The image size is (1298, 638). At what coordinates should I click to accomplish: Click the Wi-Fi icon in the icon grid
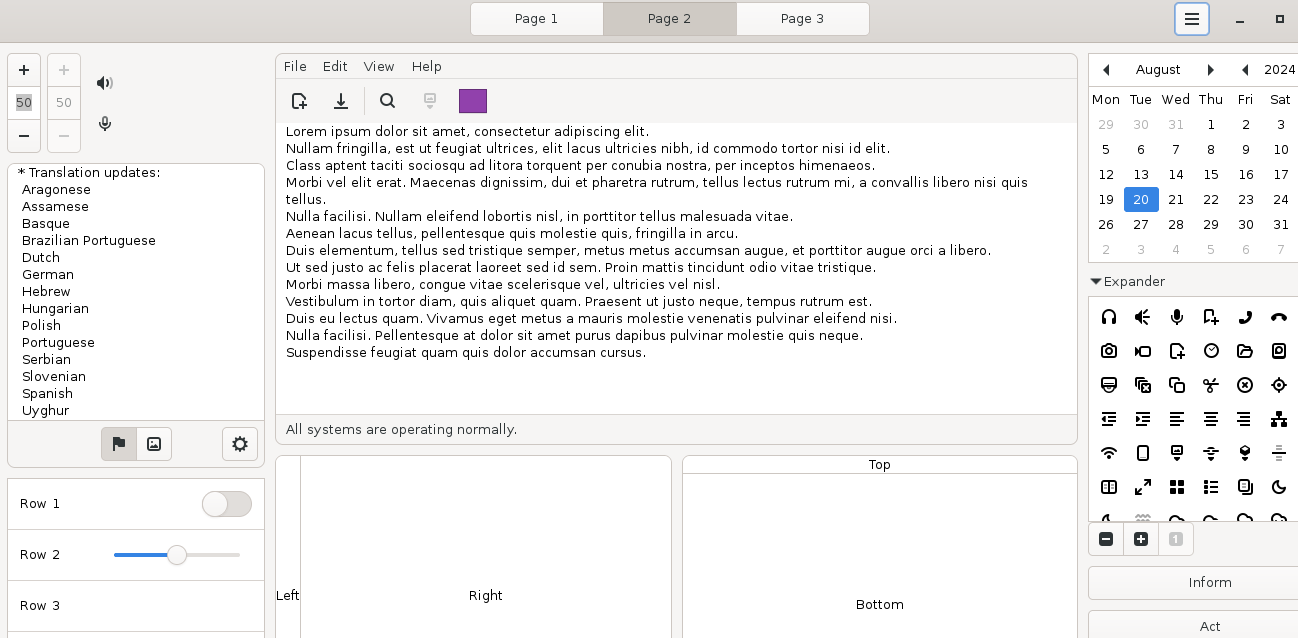point(1108,453)
